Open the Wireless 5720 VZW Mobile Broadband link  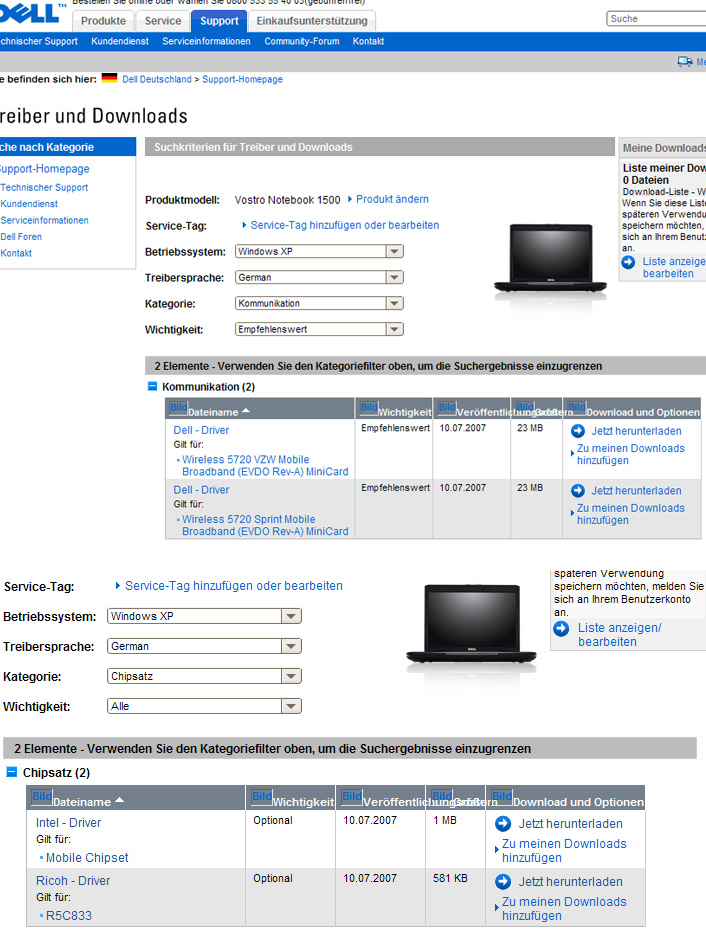point(265,466)
